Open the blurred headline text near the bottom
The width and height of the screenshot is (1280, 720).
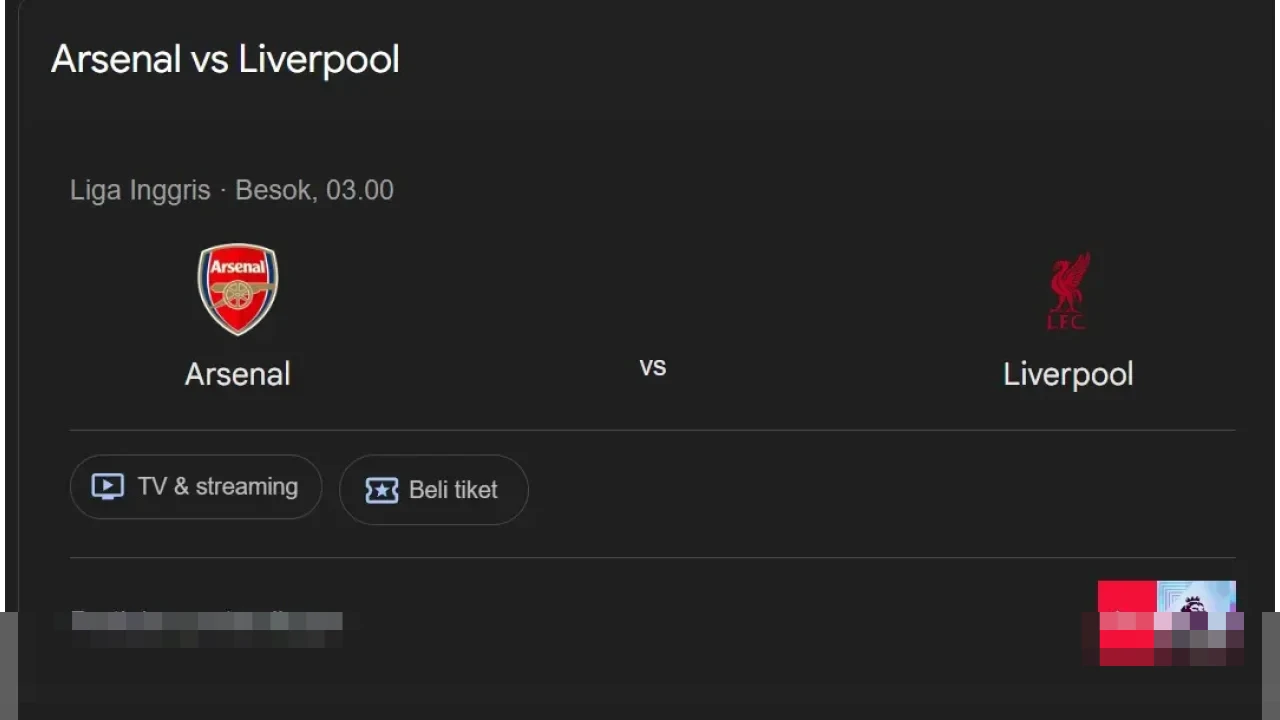point(206,621)
